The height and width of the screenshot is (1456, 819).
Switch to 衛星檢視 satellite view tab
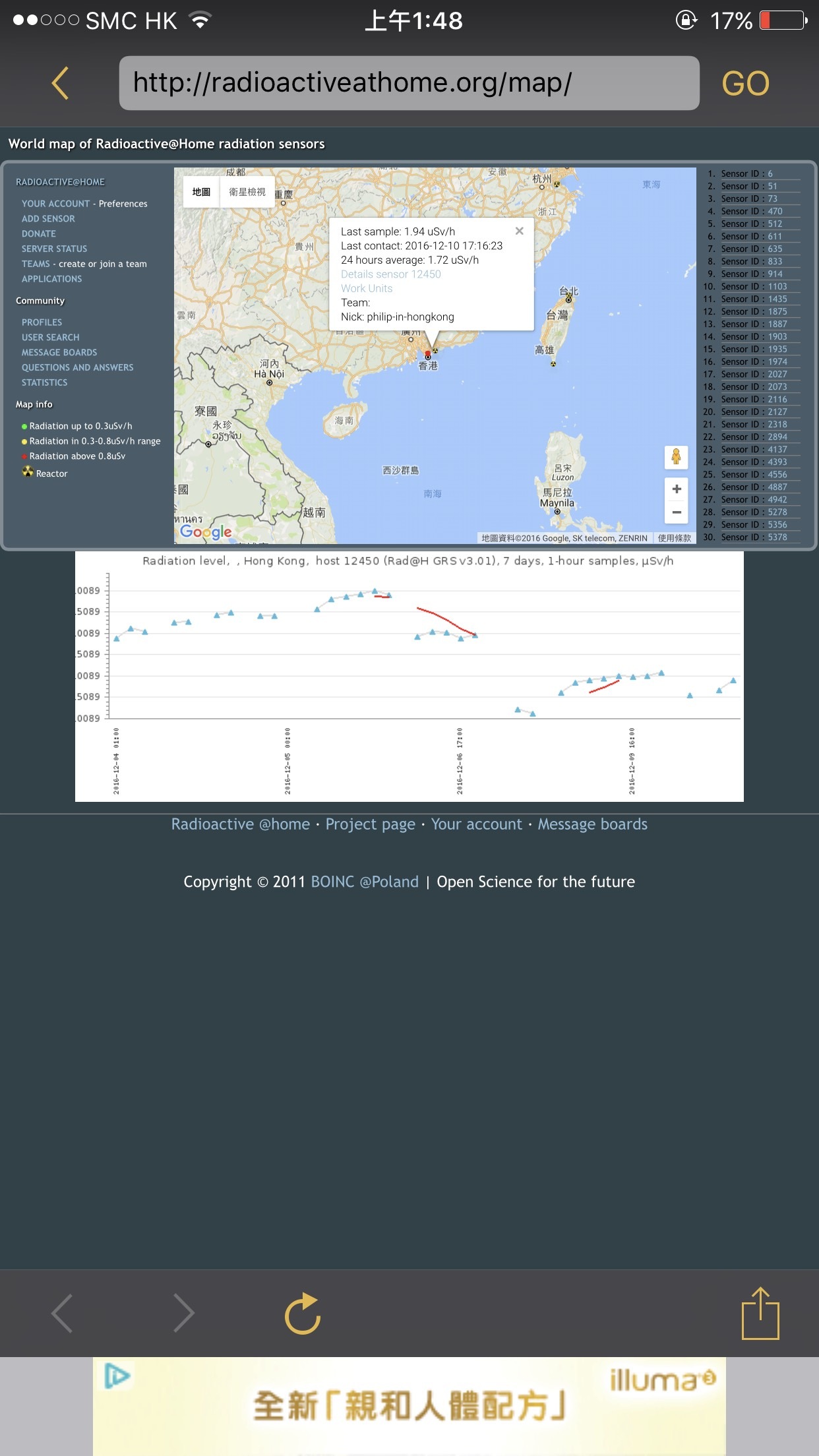click(247, 192)
